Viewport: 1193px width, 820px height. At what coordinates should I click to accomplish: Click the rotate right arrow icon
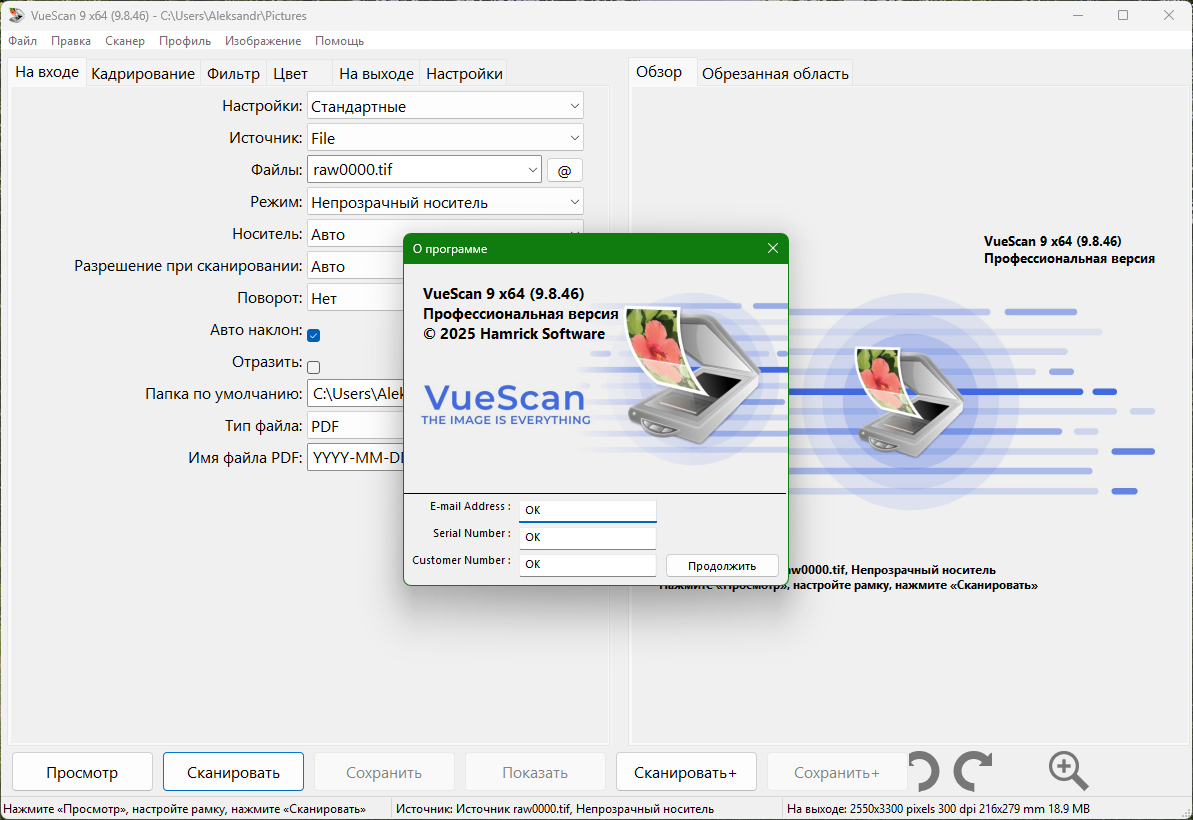point(973,771)
